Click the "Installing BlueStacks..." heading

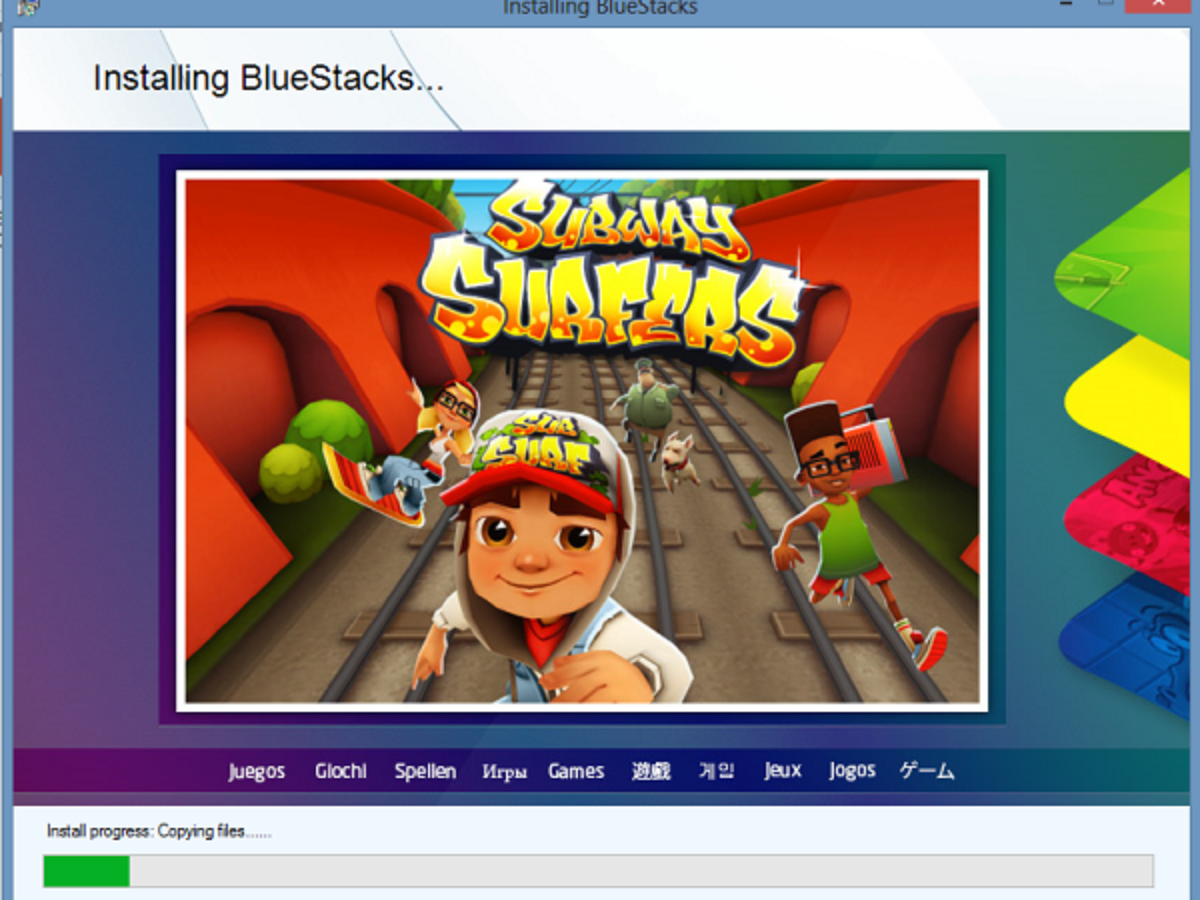[x=268, y=78]
